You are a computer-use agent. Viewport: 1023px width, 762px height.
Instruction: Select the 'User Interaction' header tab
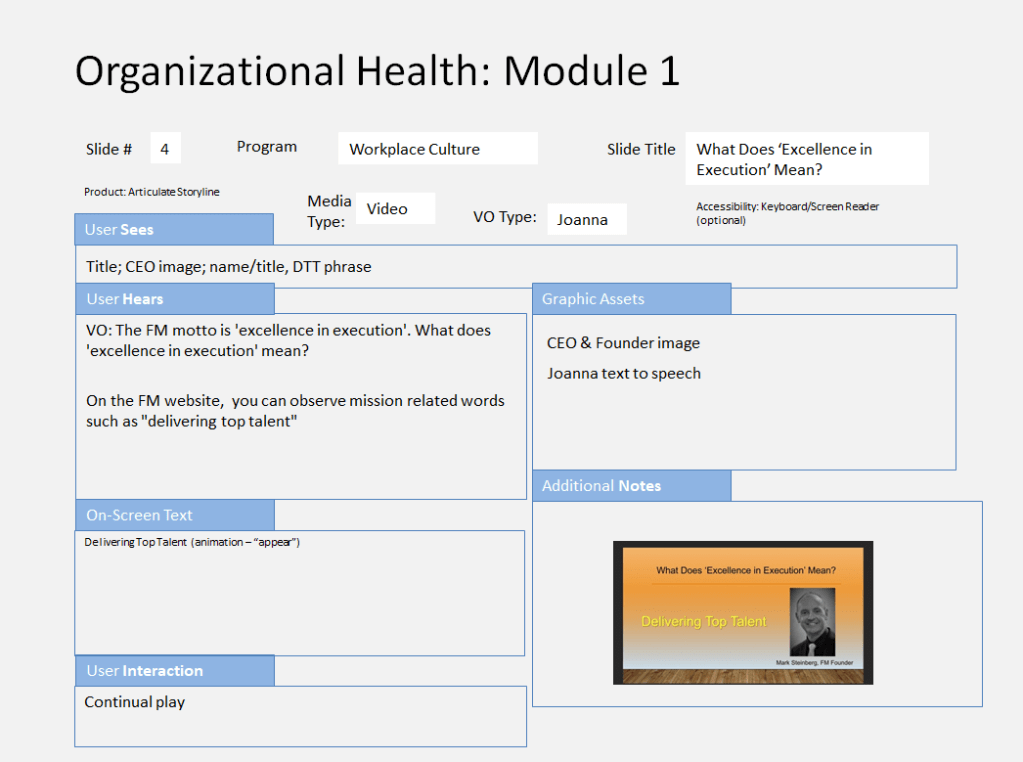tap(174, 670)
